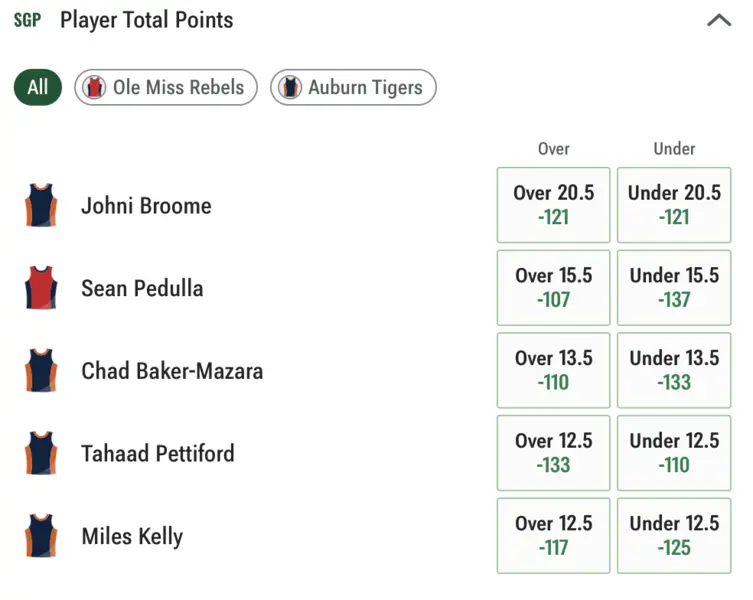This screenshot has width=753, height=600.
Task: Select Over 20.5 for Johni Broome
Action: click(553, 205)
